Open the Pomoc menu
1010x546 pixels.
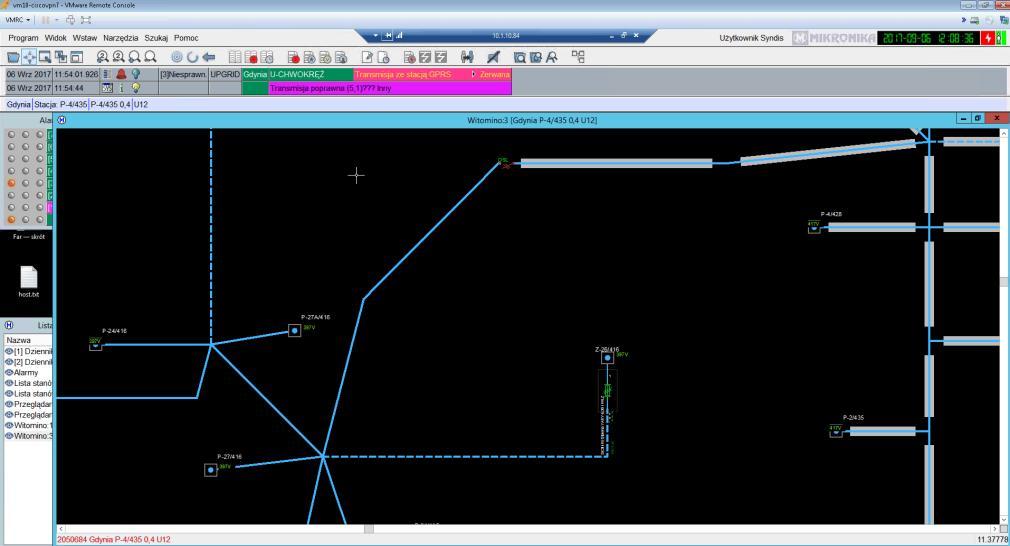[186, 38]
